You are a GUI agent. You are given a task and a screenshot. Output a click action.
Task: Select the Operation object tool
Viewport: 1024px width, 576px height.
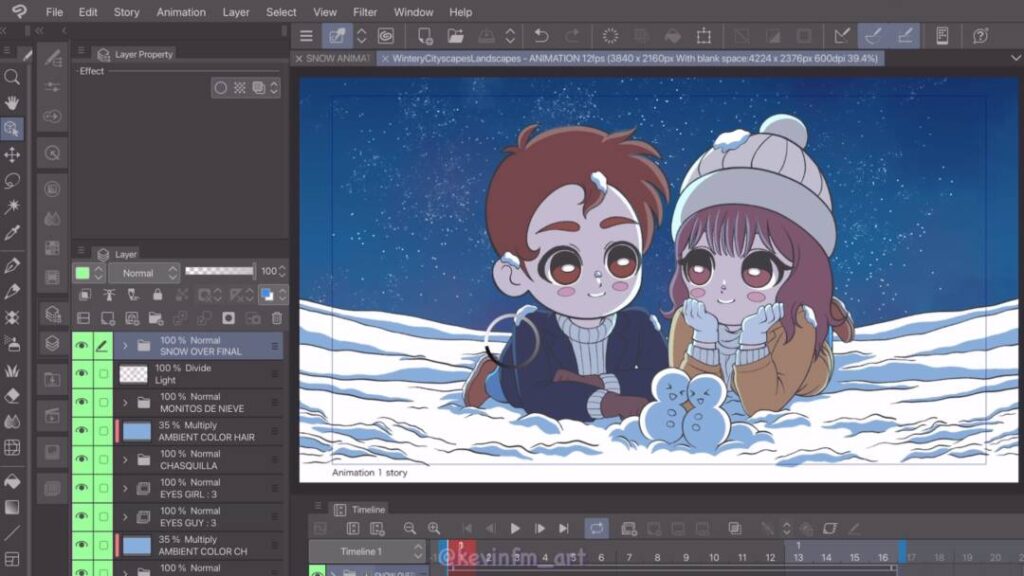tap(12, 129)
